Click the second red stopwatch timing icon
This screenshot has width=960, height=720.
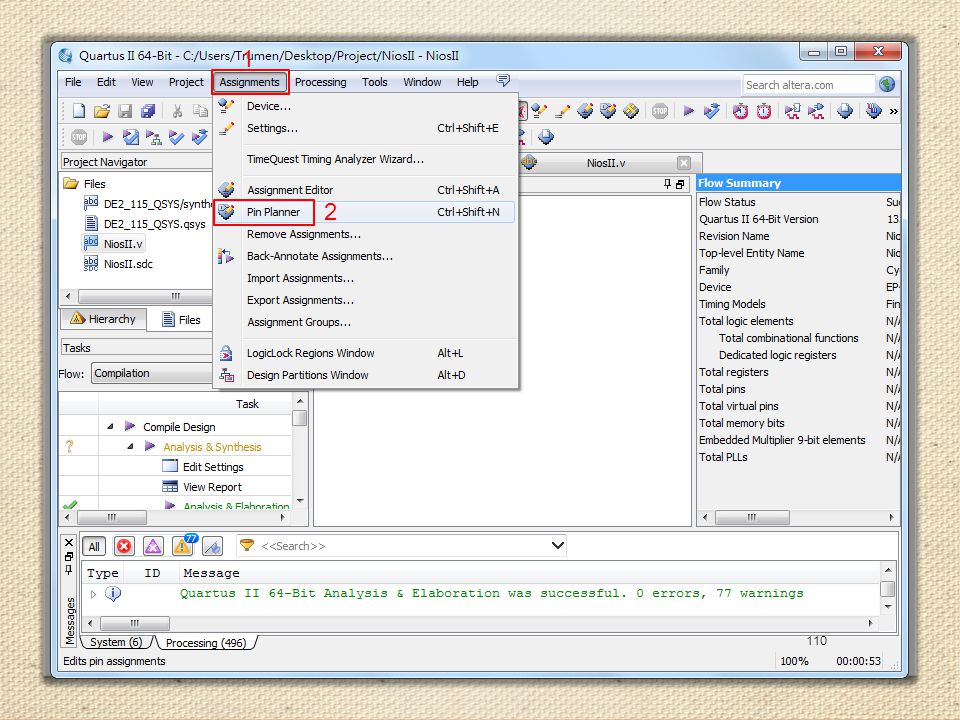[x=763, y=111]
